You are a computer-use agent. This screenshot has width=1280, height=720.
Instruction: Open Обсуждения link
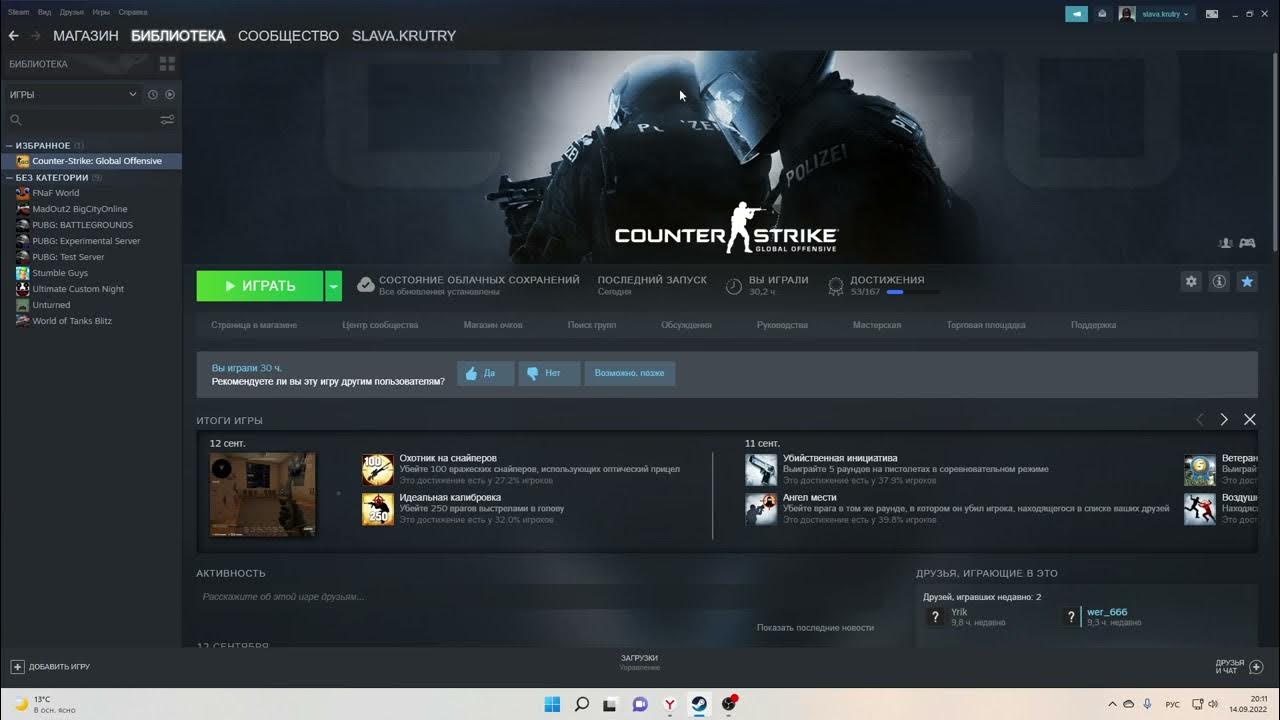[x=686, y=325]
